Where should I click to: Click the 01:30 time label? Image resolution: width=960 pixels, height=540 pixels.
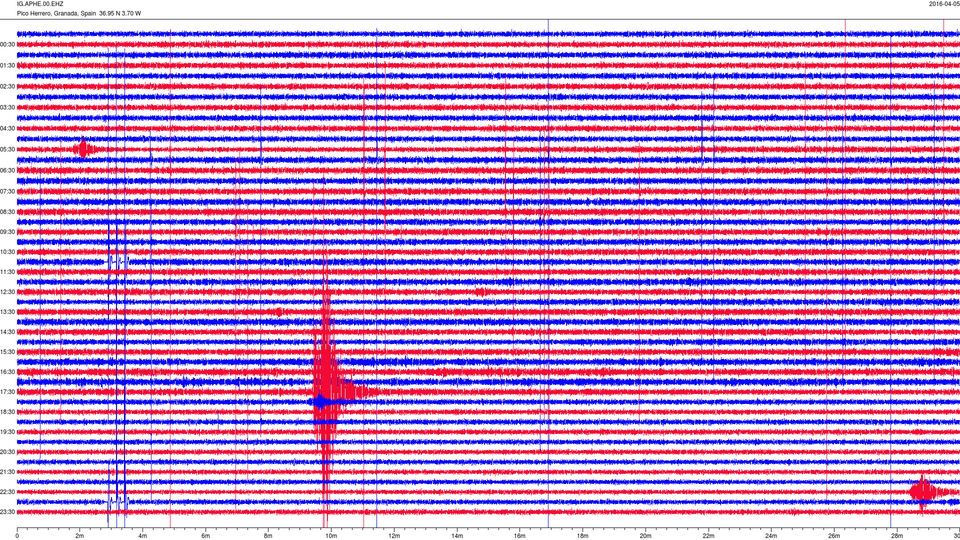click(x=7, y=66)
